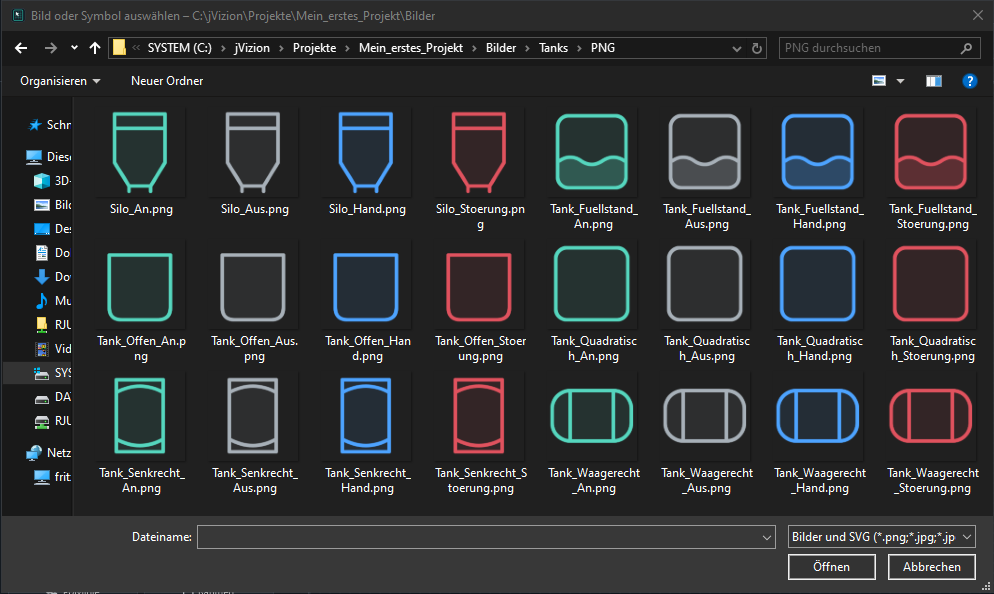Select the Tank_Quadratisch_Hand.png file name
The width and height of the screenshot is (994, 594).
click(820, 349)
